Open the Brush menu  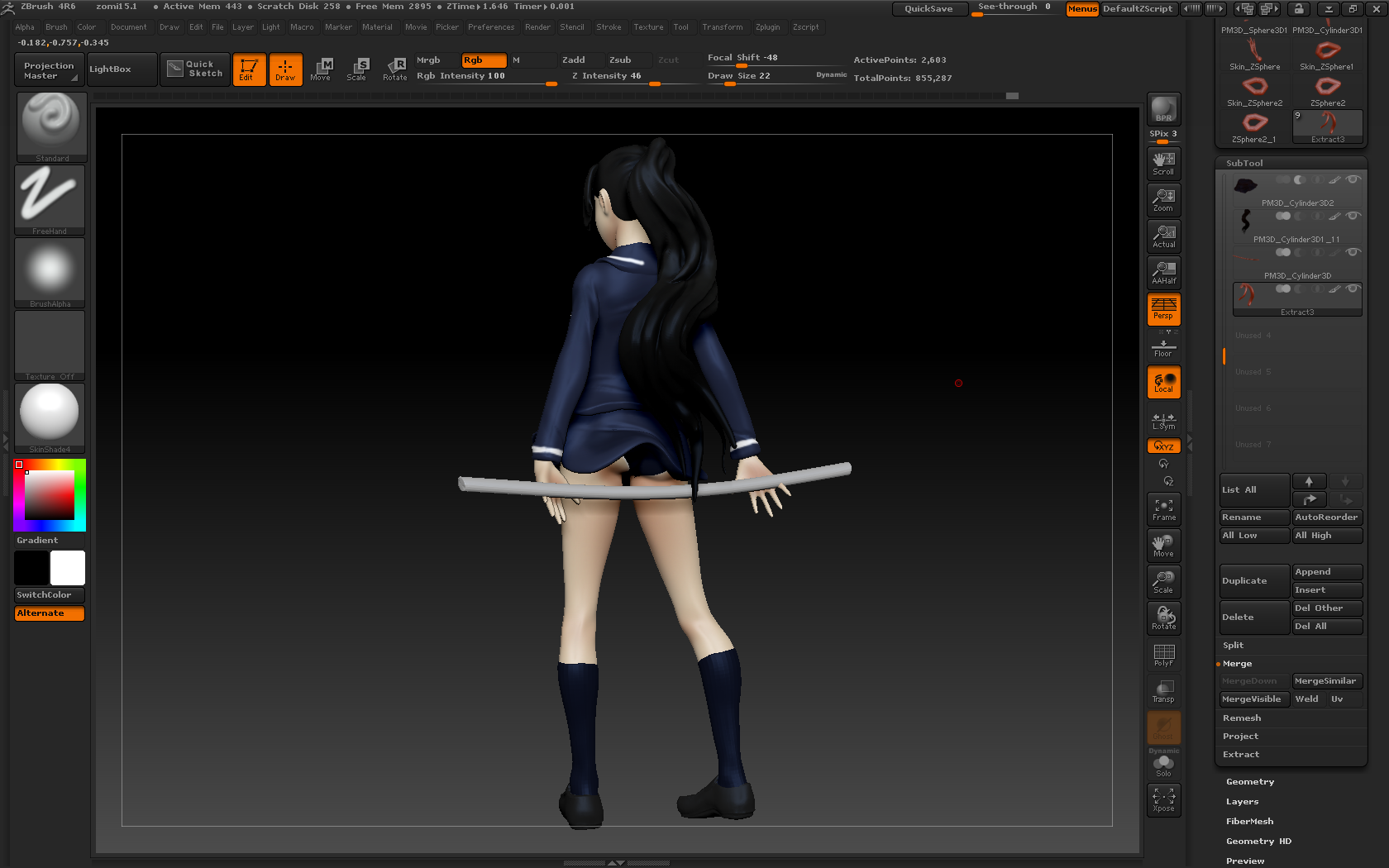click(x=56, y=27)
